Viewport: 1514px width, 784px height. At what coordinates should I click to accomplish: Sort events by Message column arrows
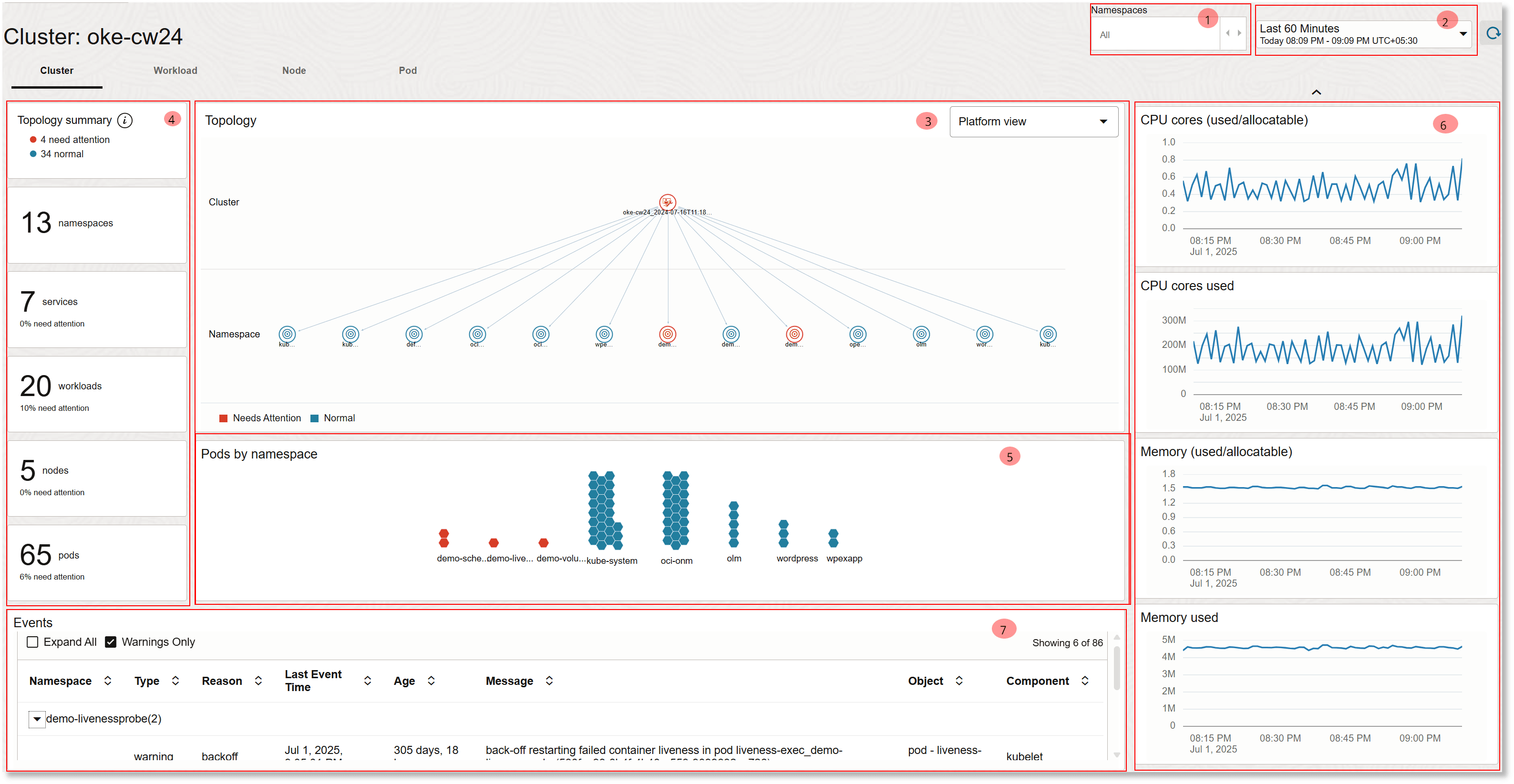point(549,681)
